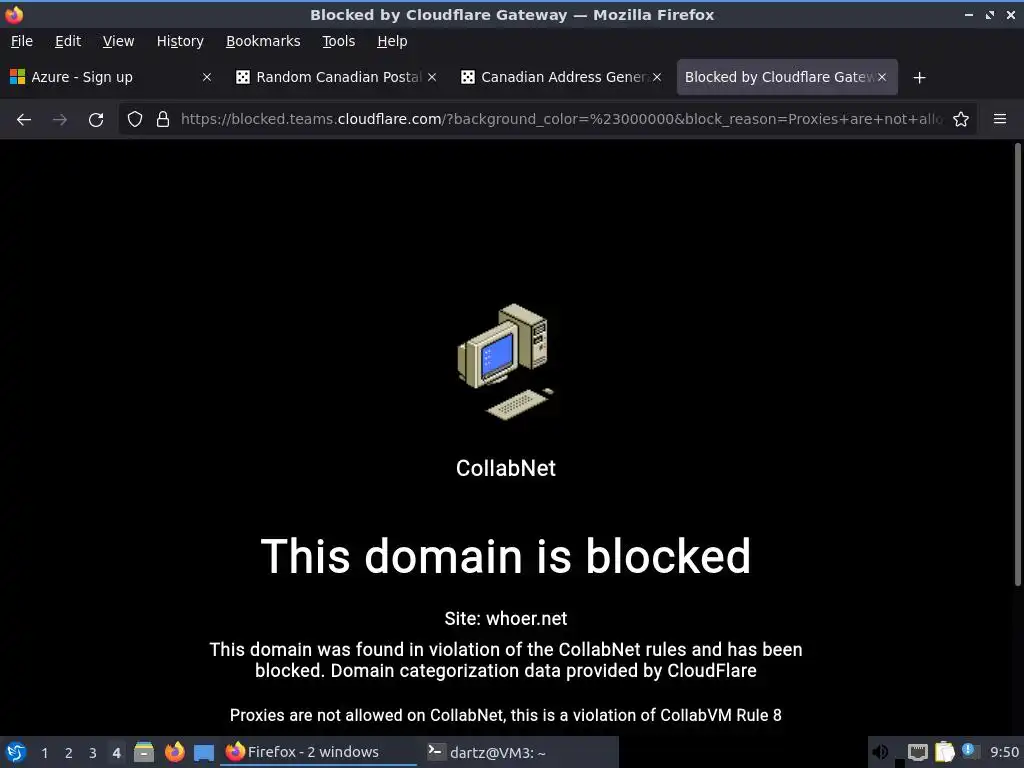The image size is (1024, 768).
Task: Open the Bookmarks menu
Action: coord(263,41)
